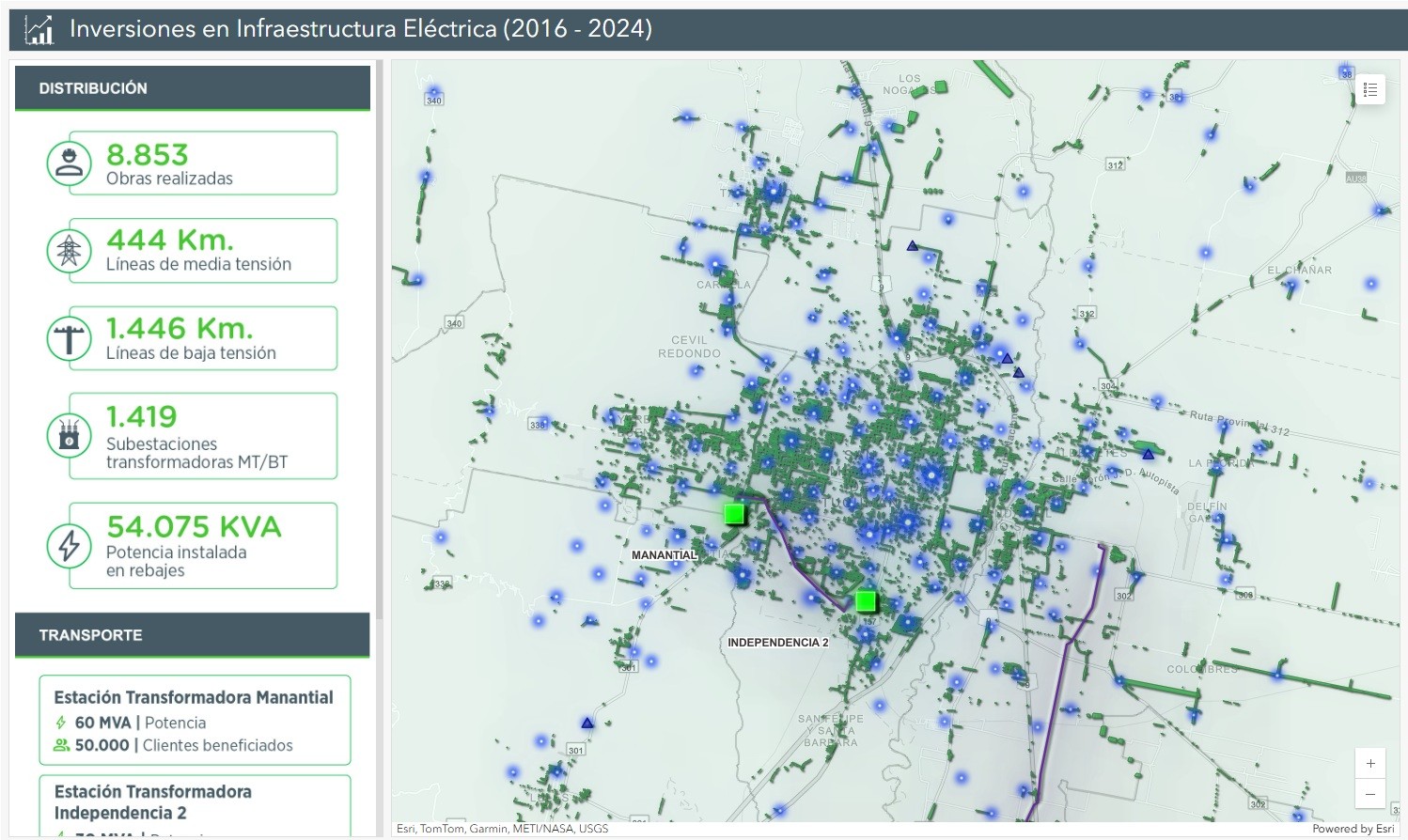1408x840 pixels.
Task: Click the transmission tower icon for media tensión
Action: tap(69, 251)
